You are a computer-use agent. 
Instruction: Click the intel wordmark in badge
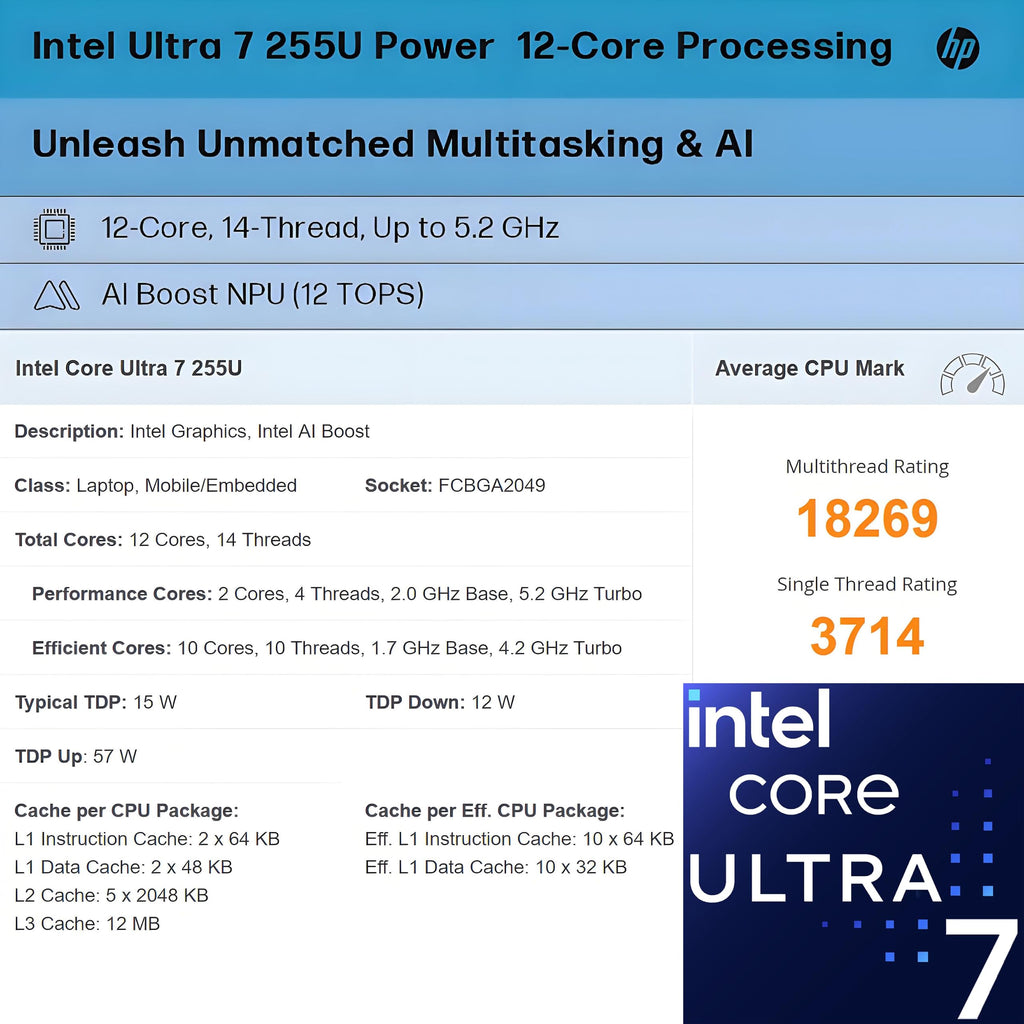(759, 718)
